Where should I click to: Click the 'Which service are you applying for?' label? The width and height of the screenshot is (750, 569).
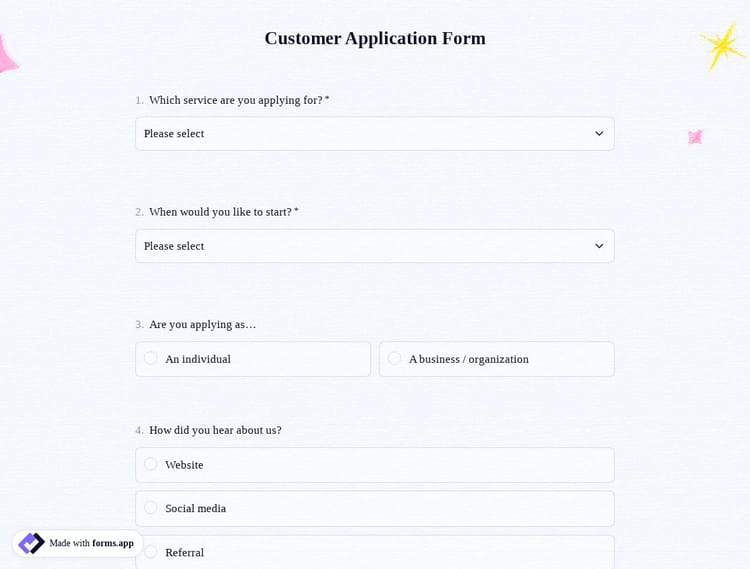[x=236, y=100]
